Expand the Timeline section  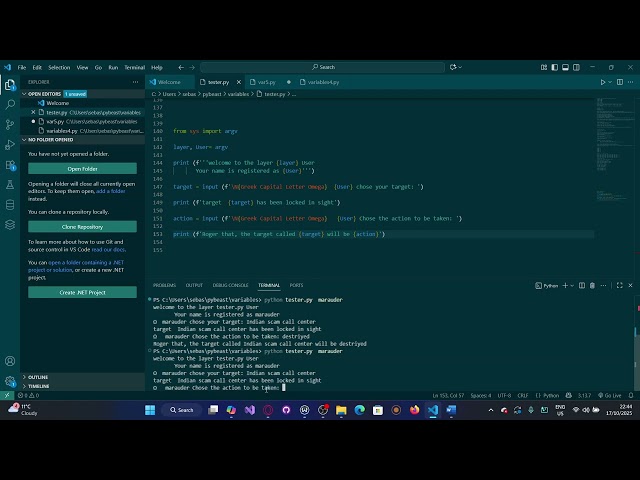(x=24, y=386)
